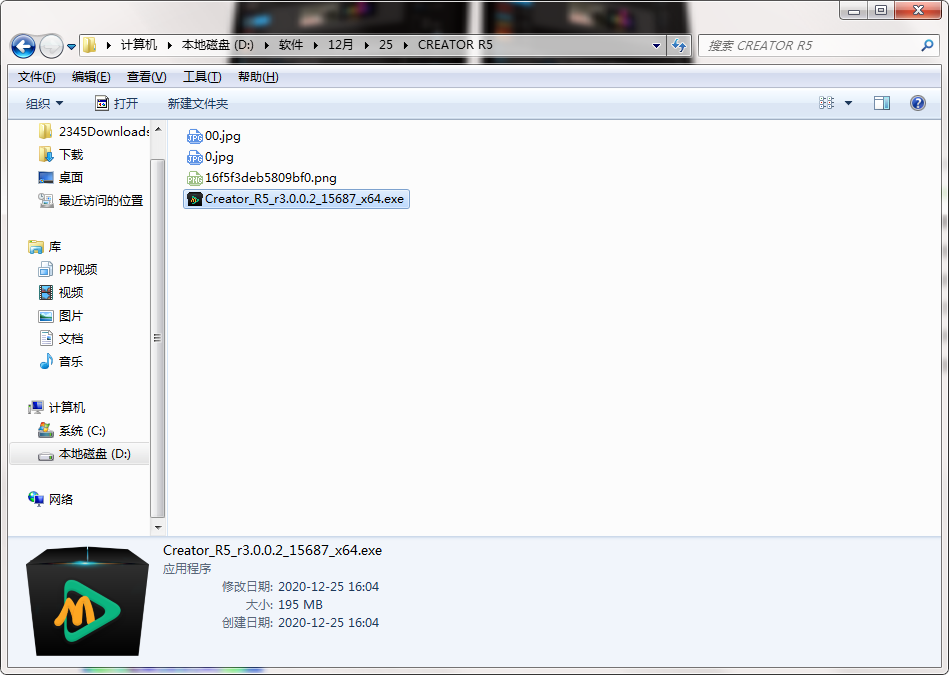The width and height of the screenshot is (949, 675).
Task: Expand the breadcrumb arrow after 软件
Action: (315, 45)
